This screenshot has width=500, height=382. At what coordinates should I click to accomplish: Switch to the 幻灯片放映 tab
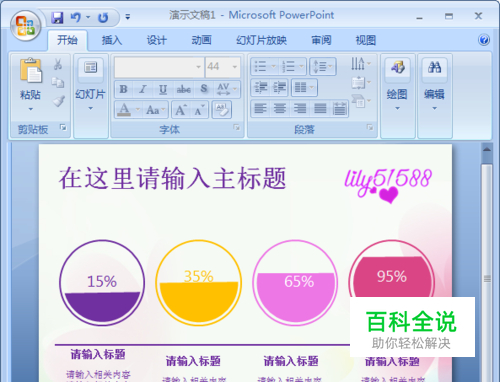point(262,40)
